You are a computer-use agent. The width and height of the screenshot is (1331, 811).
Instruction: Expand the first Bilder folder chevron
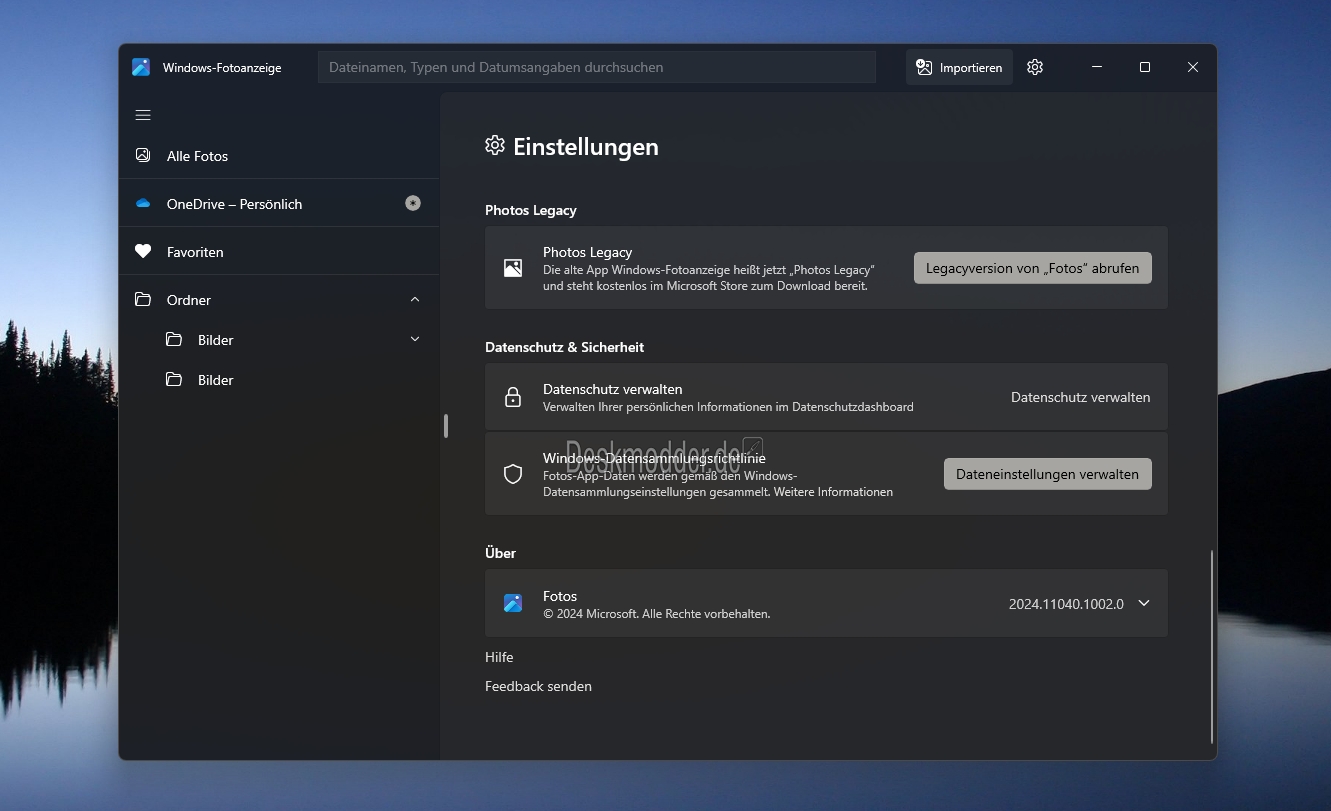415,339
